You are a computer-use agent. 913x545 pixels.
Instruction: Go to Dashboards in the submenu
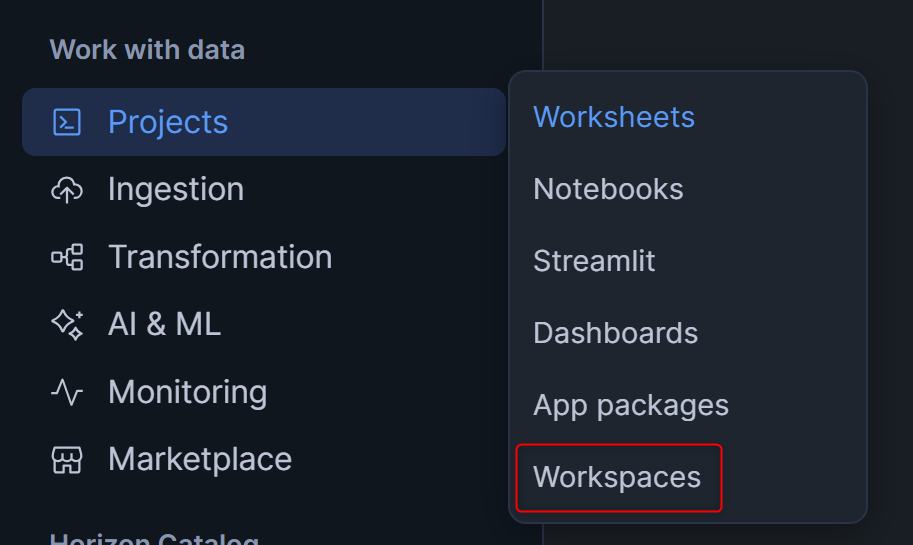coord(615,333)
